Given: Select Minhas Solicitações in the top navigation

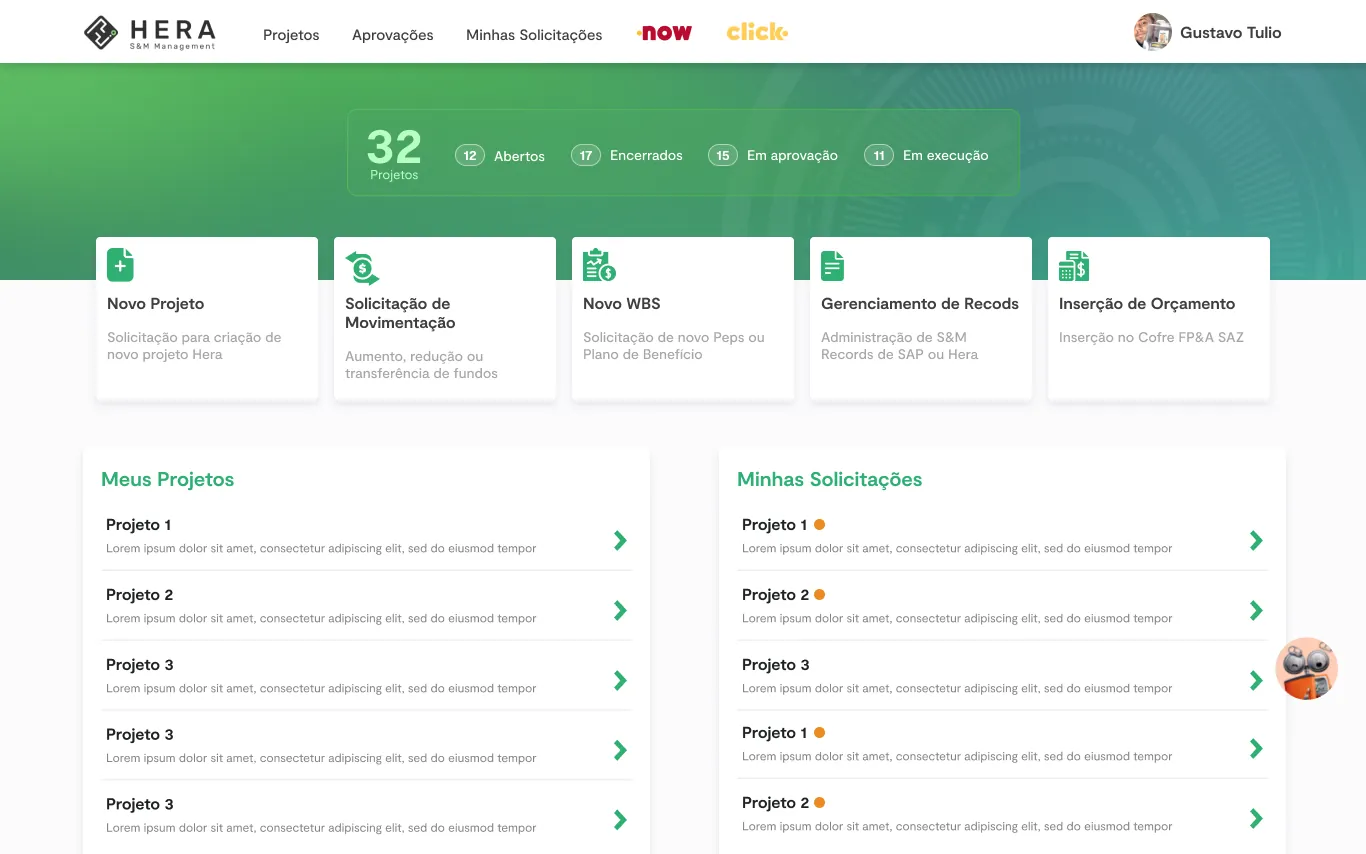Looking at the screenshot, I should tap(534, 35).
